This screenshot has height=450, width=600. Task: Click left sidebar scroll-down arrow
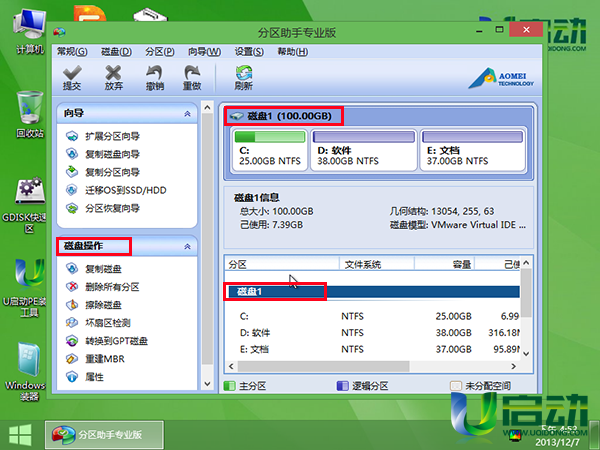click(207, 384)
